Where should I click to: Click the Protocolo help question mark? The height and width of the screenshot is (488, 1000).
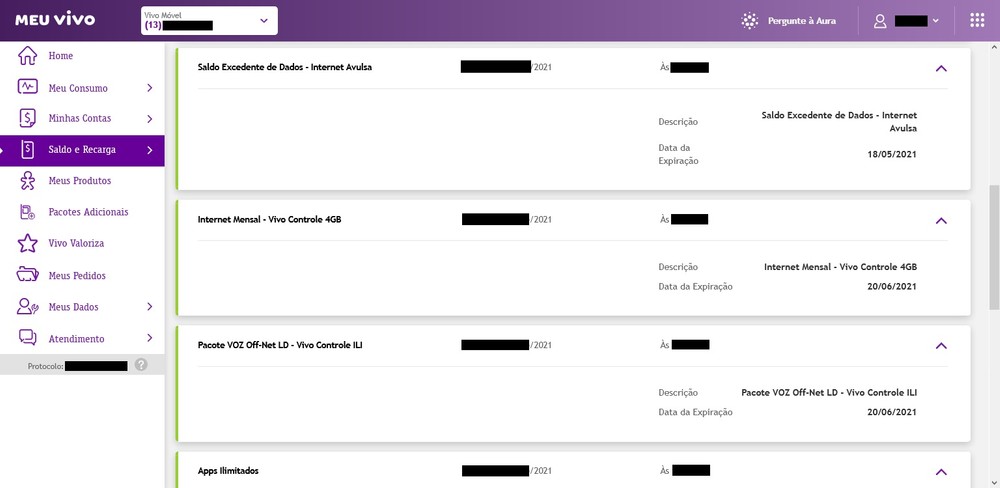click(x=141, y=365)
